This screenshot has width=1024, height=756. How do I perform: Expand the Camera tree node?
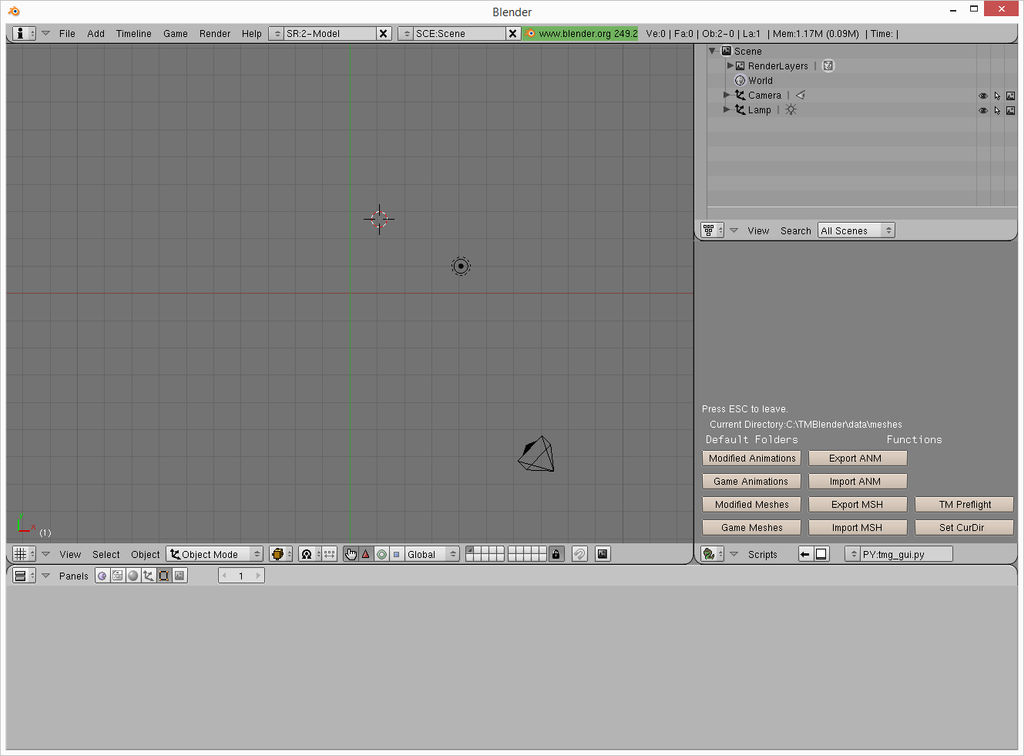coord(727,95)
